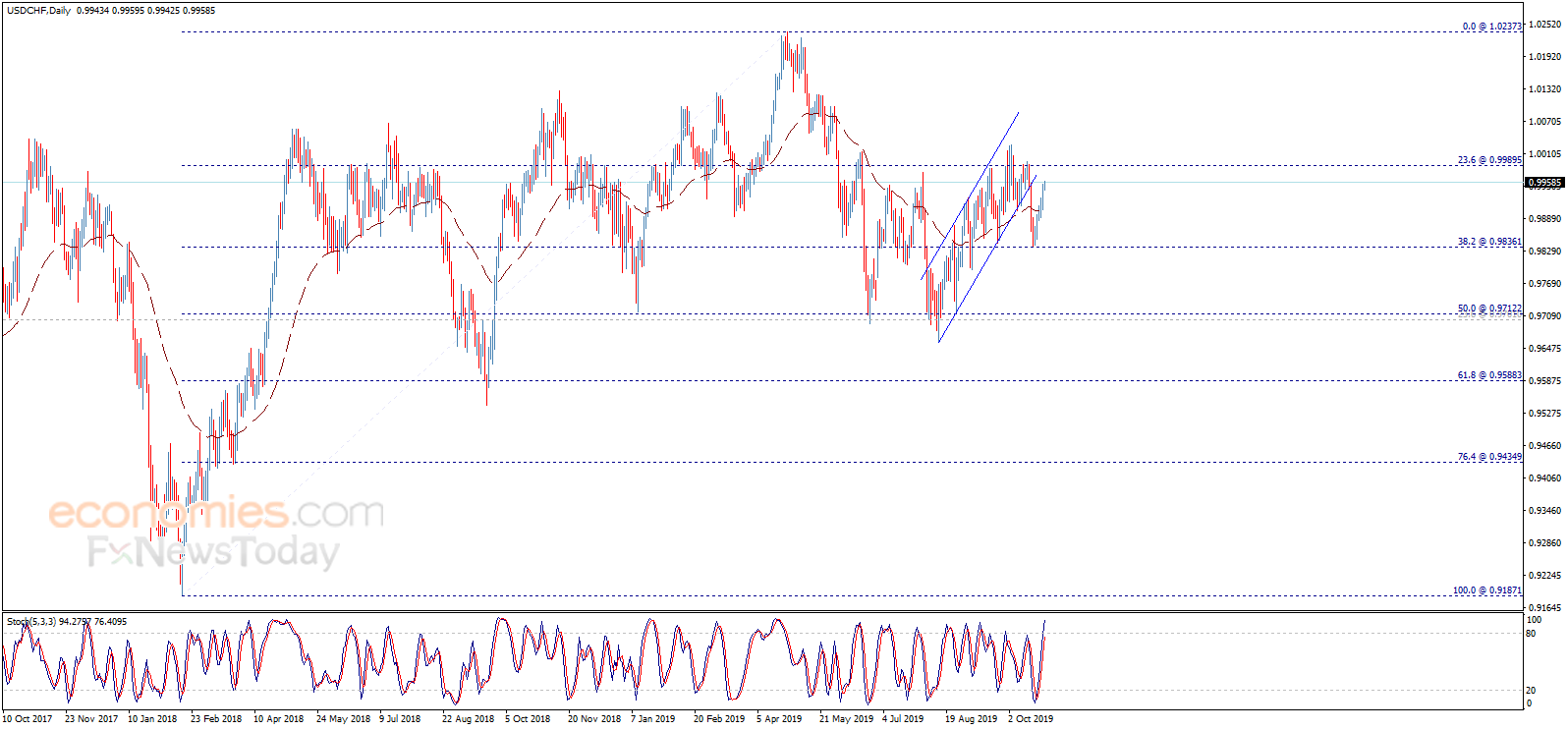
Task: Select the 1.00705 price axis value
Action: point(1544,122)
